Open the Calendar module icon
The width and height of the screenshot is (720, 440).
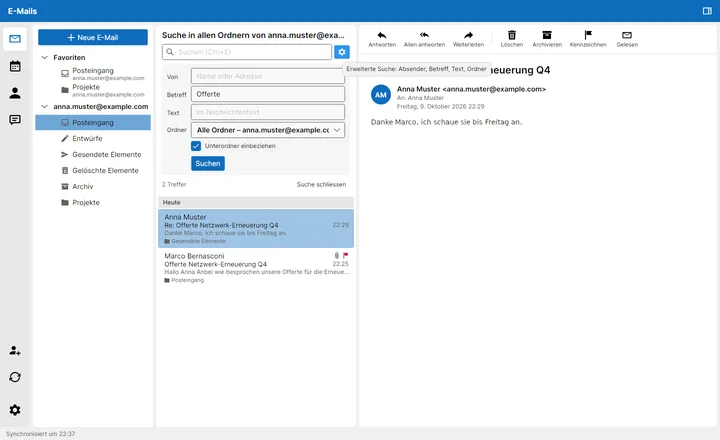[x=15, y=66]
